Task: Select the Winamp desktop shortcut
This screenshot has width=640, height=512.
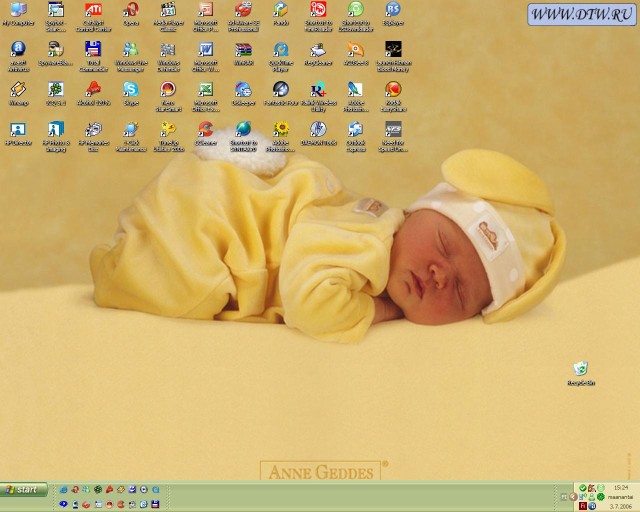Action: point(18,93)
